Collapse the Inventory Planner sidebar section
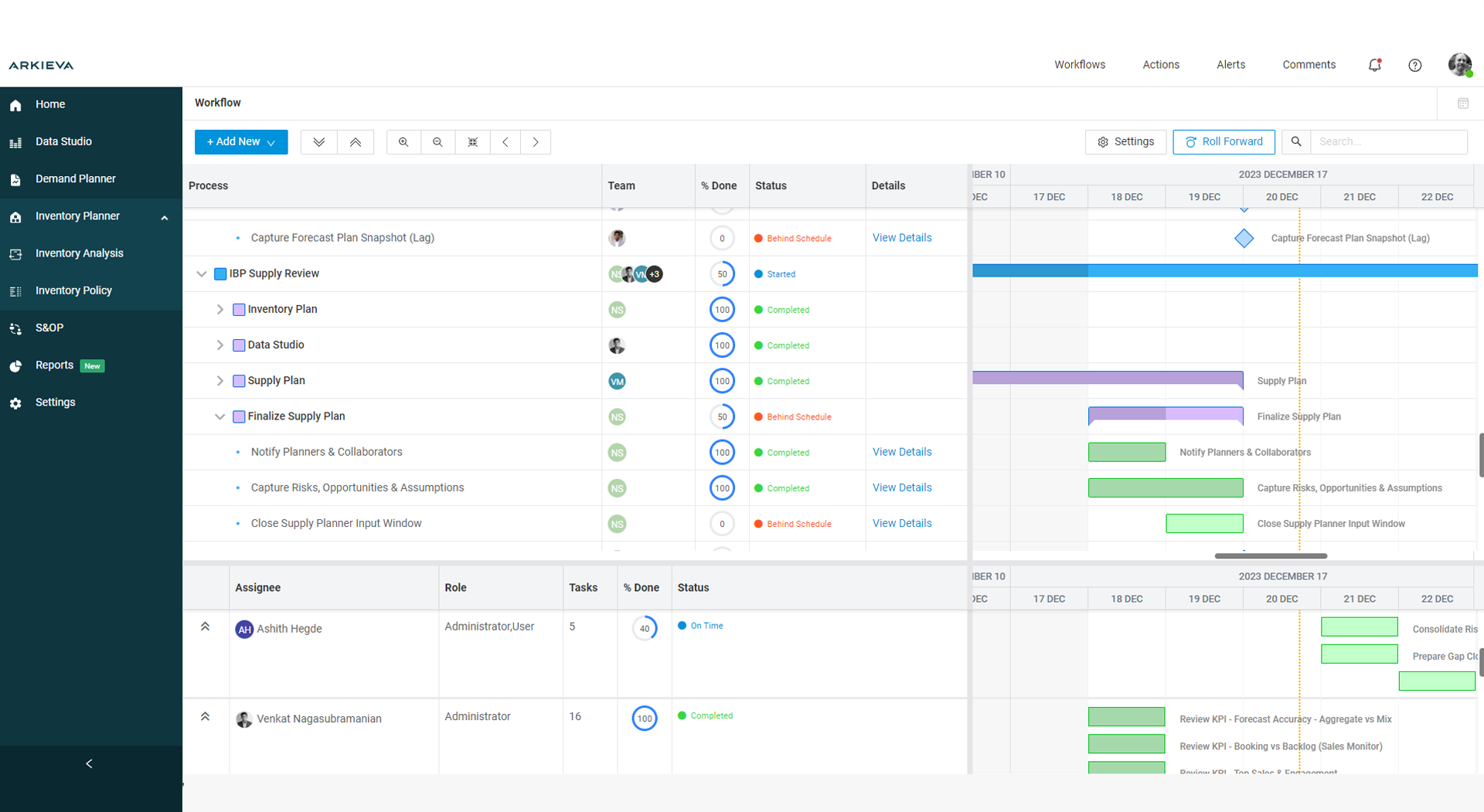The image size is (1484, 812). coord(165,218)
